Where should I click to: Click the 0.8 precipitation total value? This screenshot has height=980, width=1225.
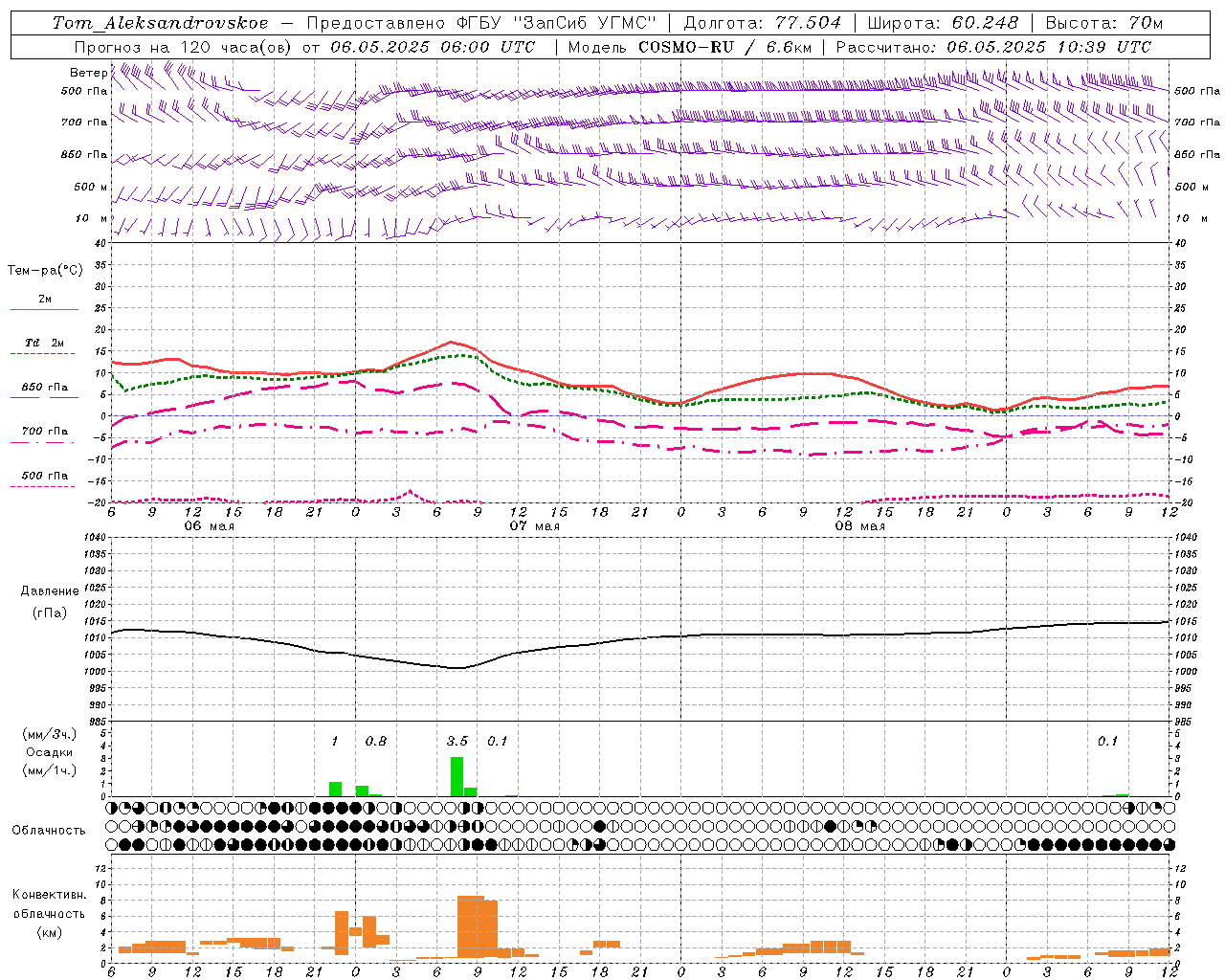[x=376, y=741]
